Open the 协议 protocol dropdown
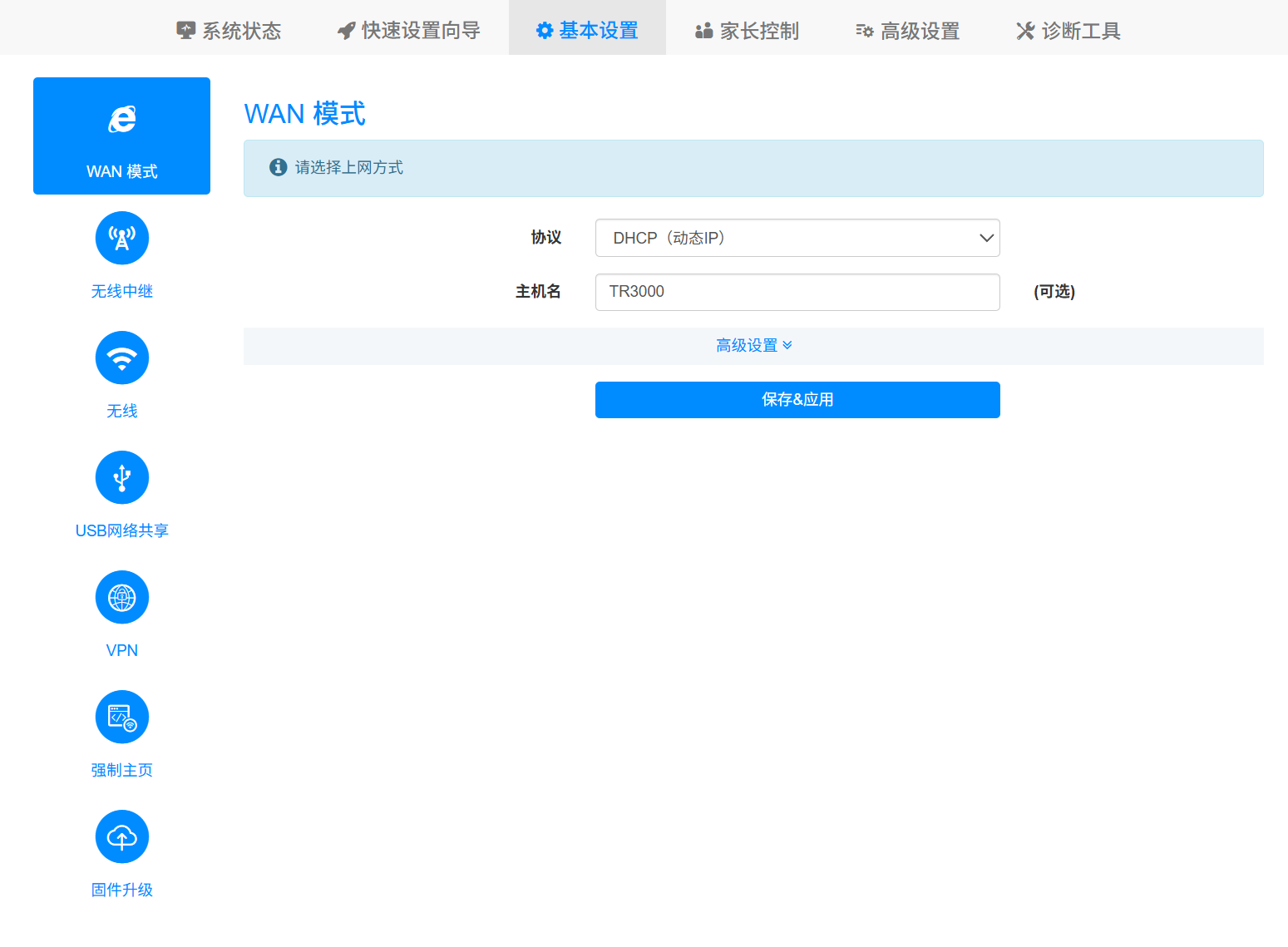 click(797, 238)
